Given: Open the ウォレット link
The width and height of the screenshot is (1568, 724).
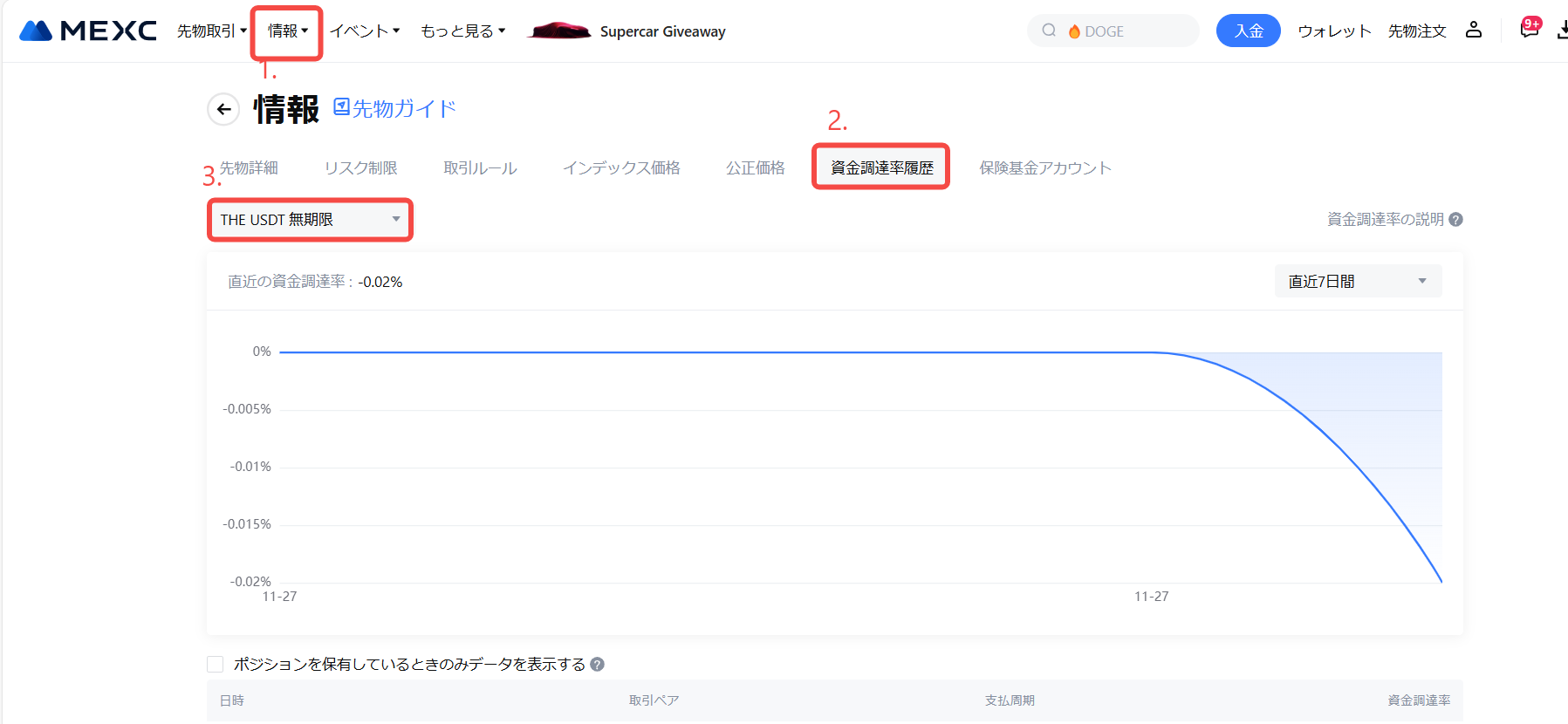Looking at the screenshot, I should [1333, 31].
